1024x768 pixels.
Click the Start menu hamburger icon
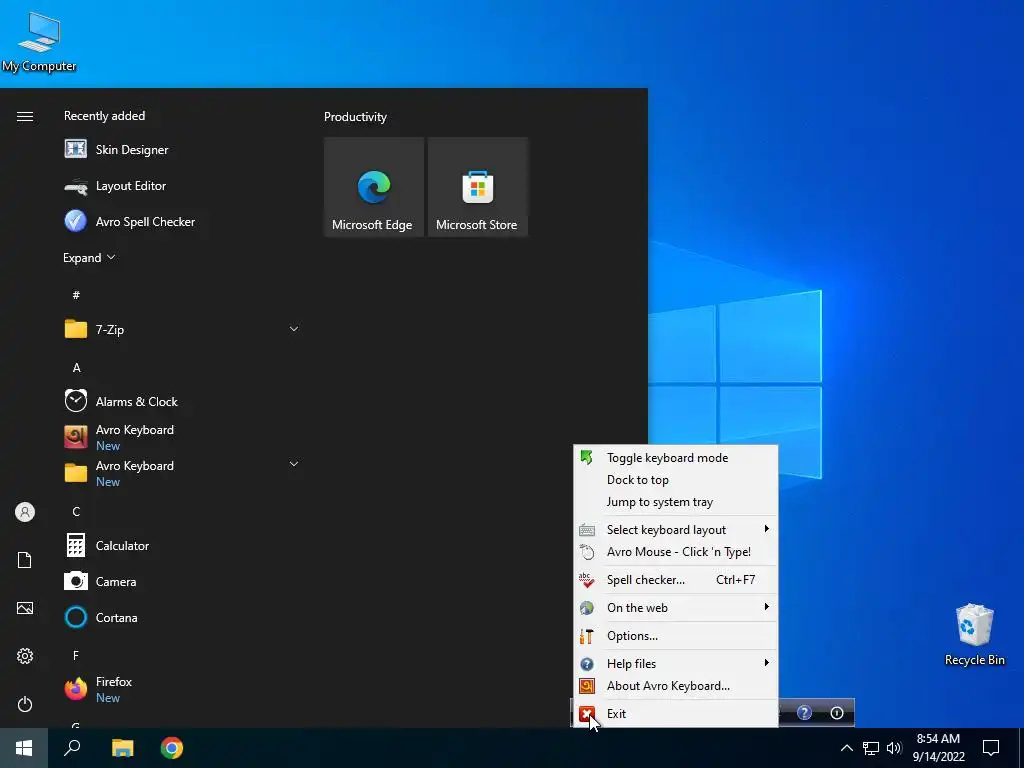coord(25,116)
